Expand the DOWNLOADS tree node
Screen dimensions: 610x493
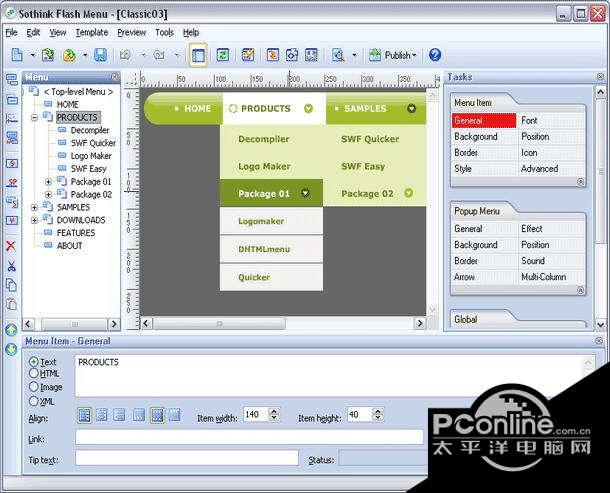coord(34,220)
